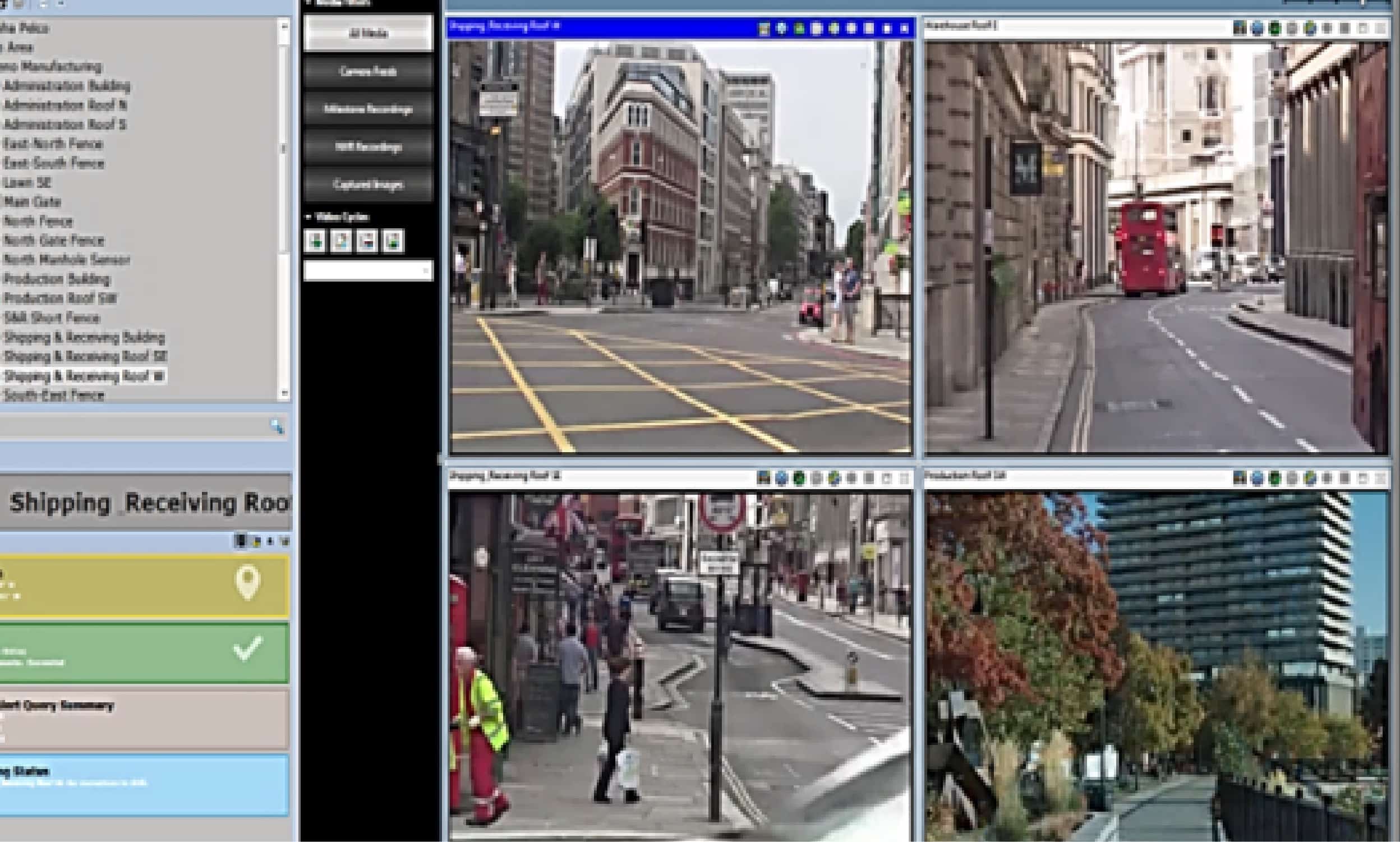Select East North Fence in the tree

point(53,144)
